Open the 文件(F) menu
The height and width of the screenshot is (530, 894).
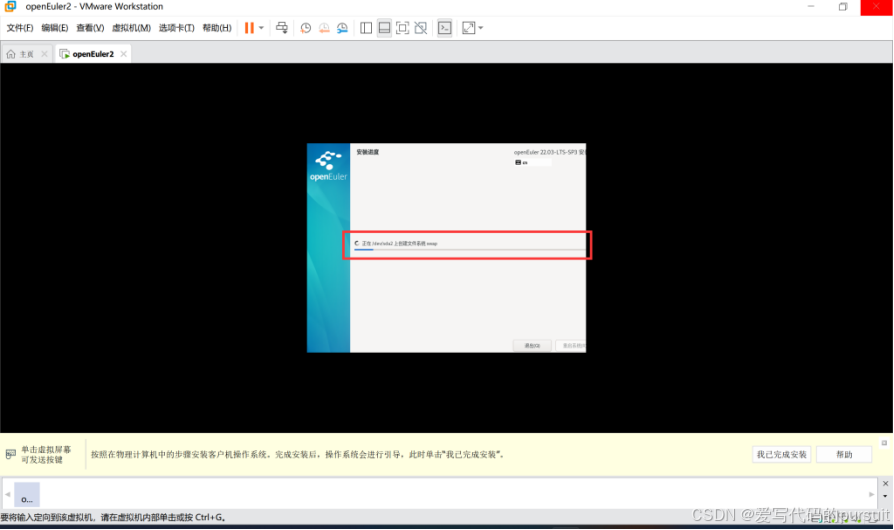pyautogui.click(x=19, y=28)
